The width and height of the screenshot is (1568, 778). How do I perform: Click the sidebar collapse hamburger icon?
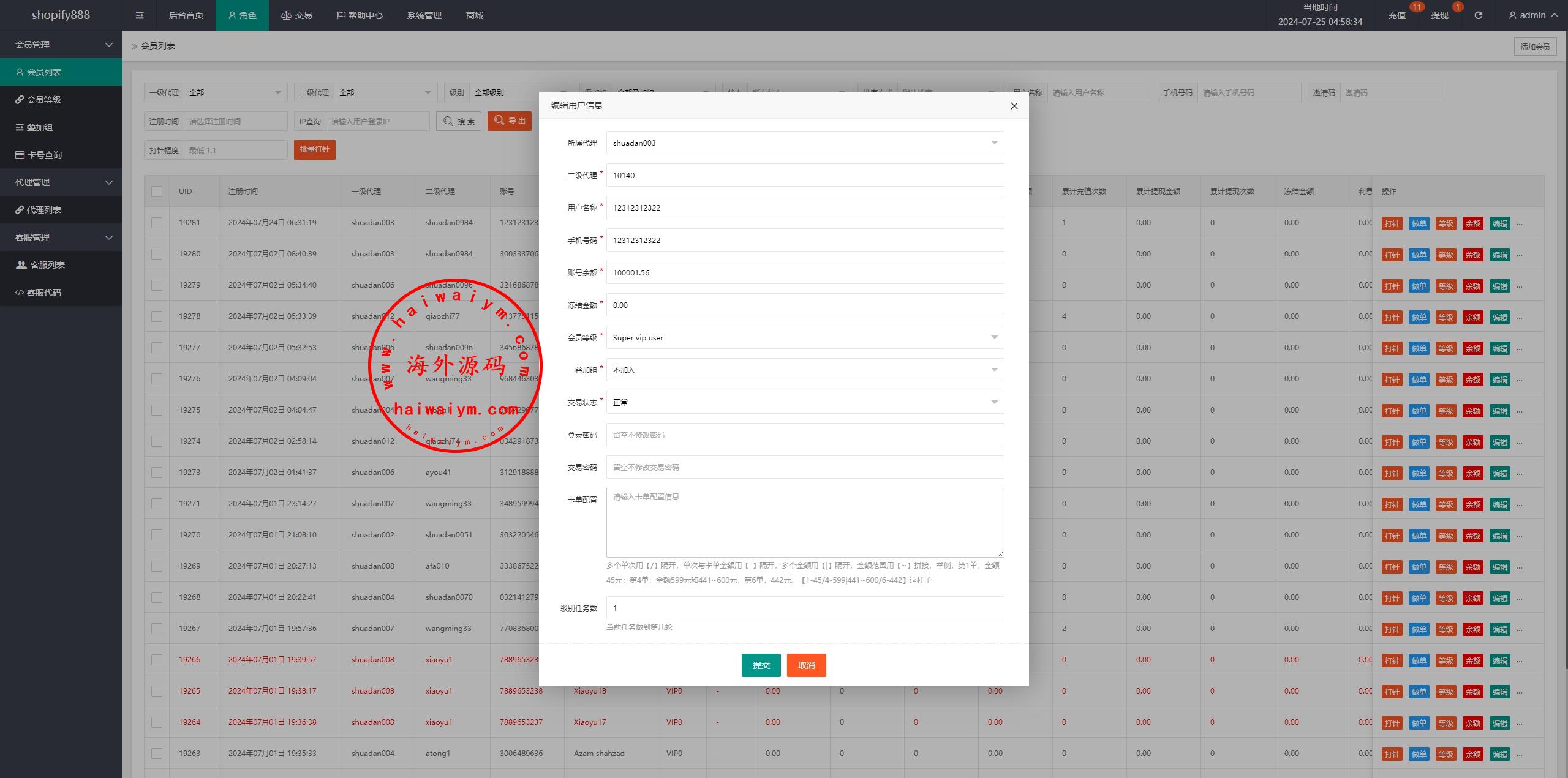pos(140,15)
